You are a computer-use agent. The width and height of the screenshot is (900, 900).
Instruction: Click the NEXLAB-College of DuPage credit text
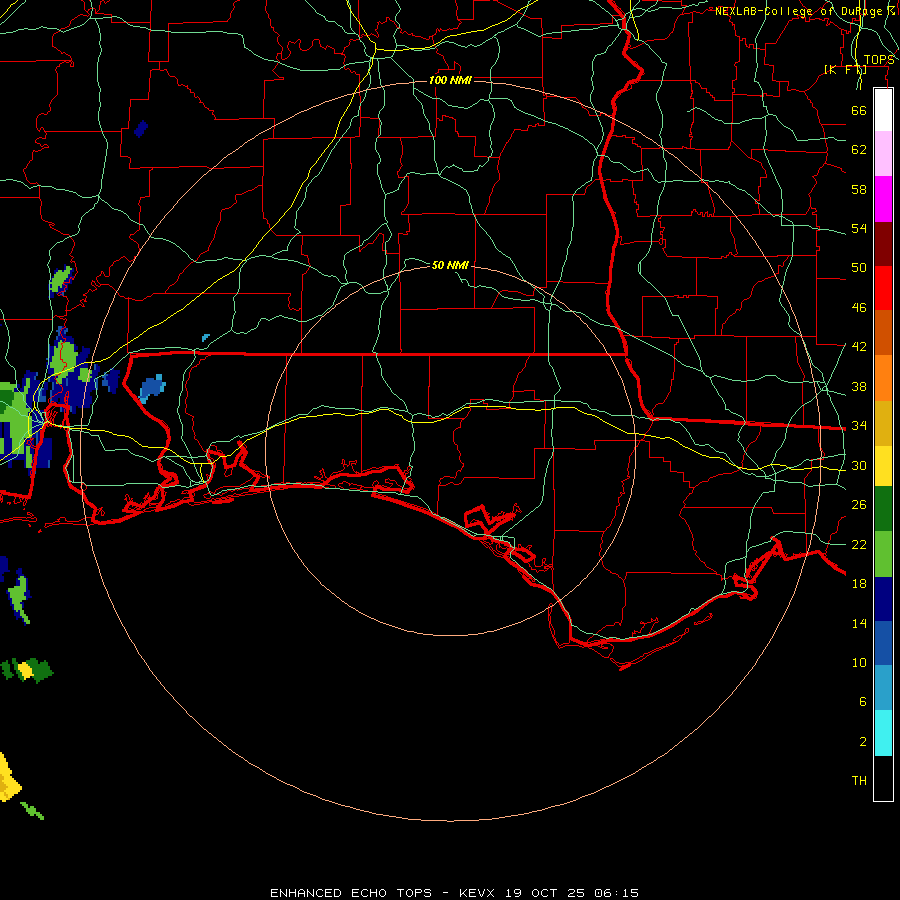(805, 11)
